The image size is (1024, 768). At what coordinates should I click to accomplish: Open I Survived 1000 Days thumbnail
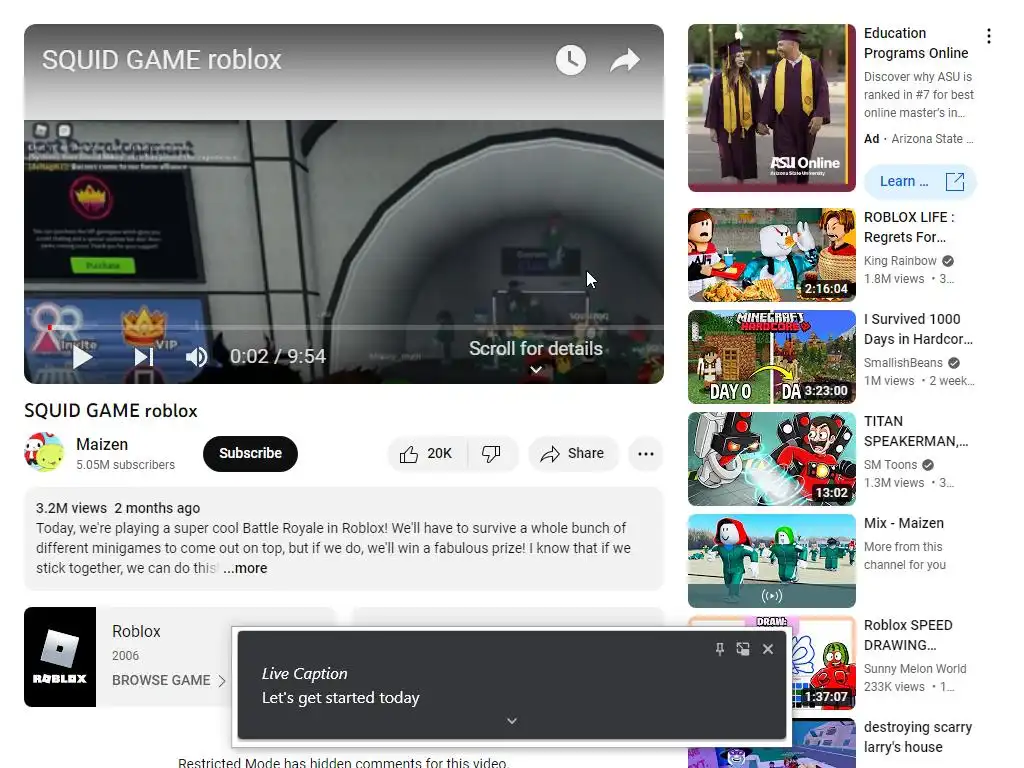771,357
